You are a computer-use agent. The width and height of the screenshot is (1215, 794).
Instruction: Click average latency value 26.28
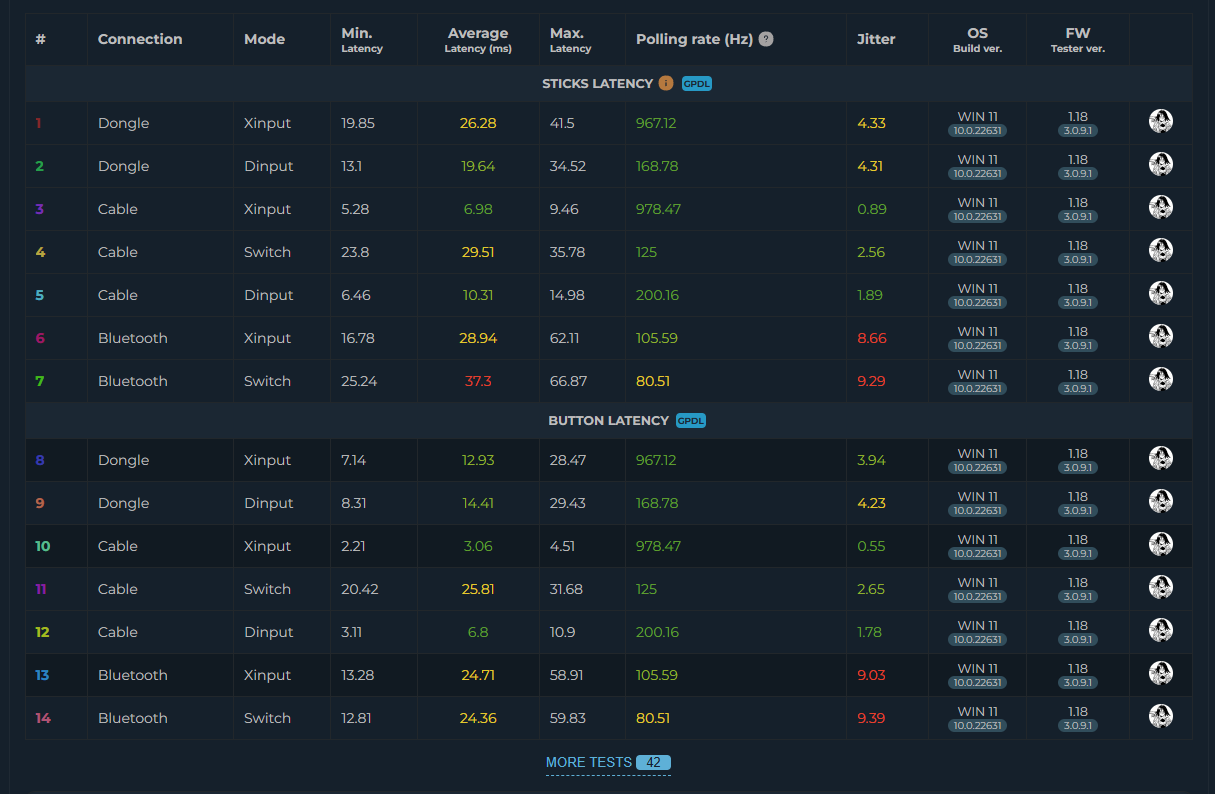click(x=478, y=123)
